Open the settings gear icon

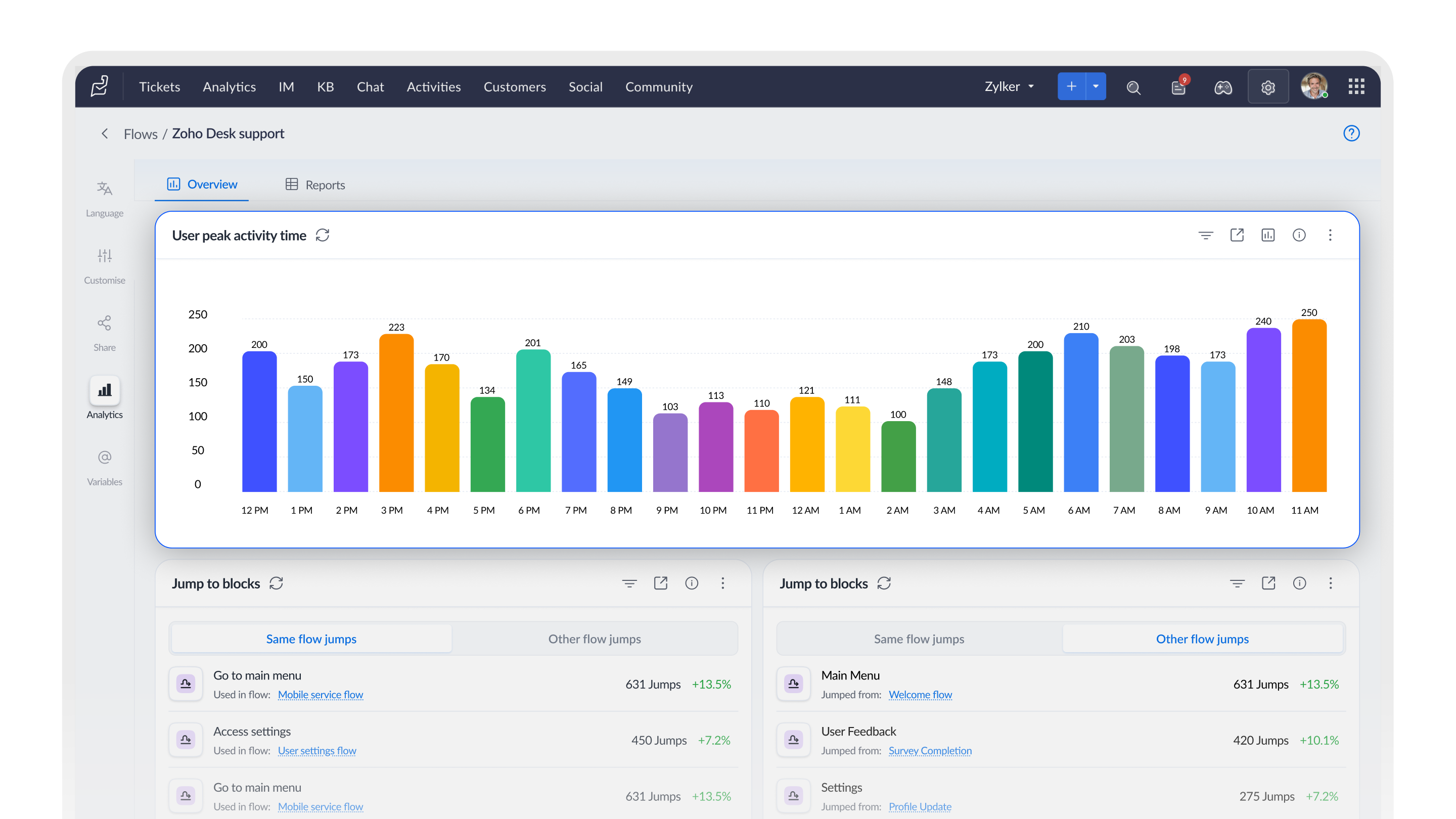(x=1268, y=87)
